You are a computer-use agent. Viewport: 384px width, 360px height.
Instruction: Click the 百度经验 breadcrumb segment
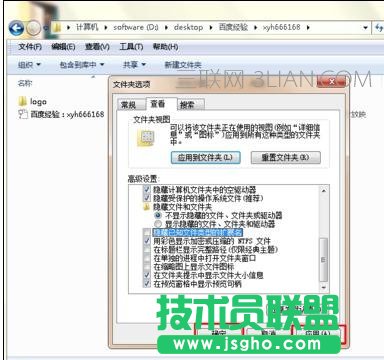[x=233, y=27]
